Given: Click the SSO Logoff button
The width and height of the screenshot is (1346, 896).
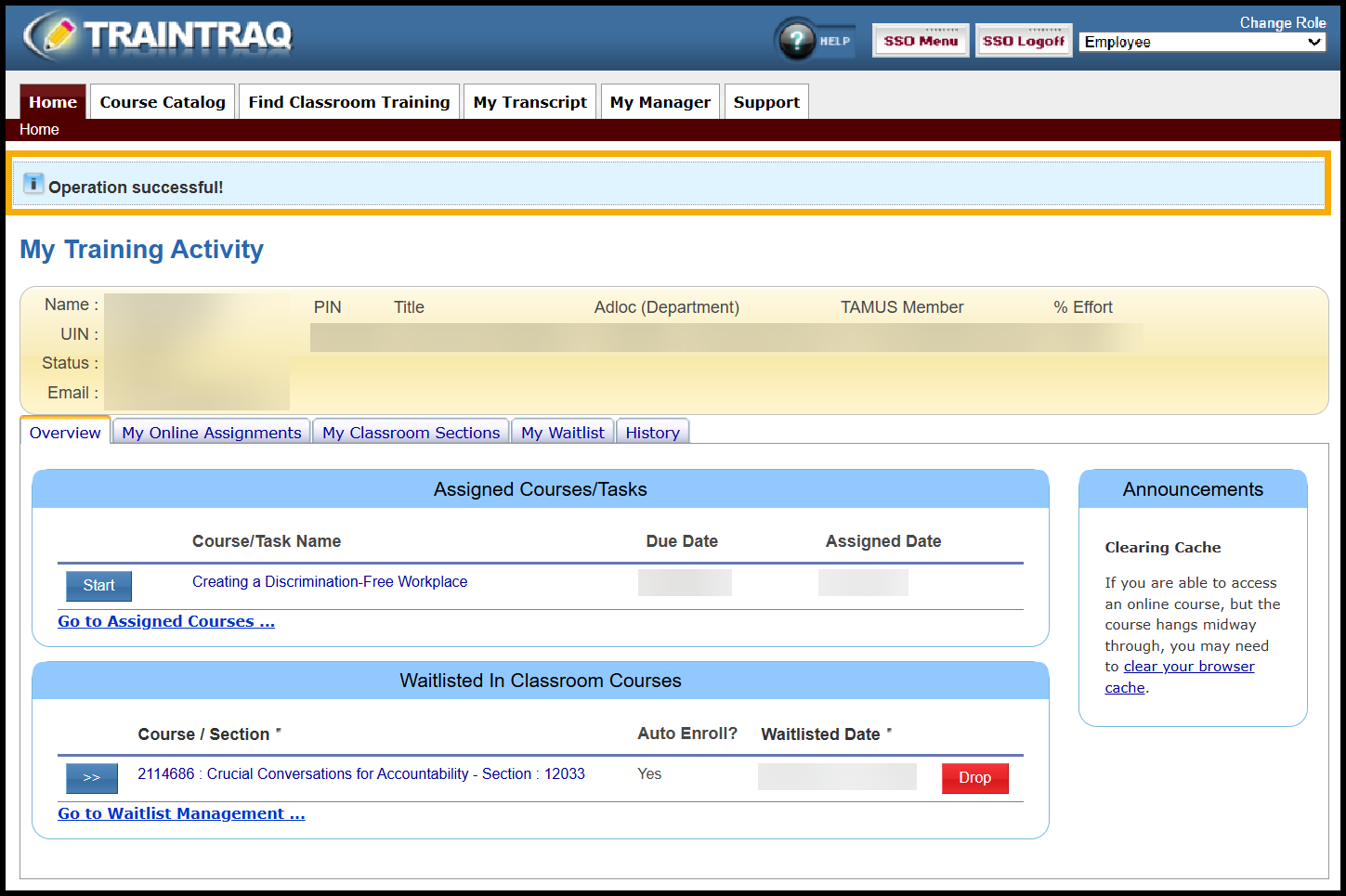Looking at the screenshot, I should 1023,41.
